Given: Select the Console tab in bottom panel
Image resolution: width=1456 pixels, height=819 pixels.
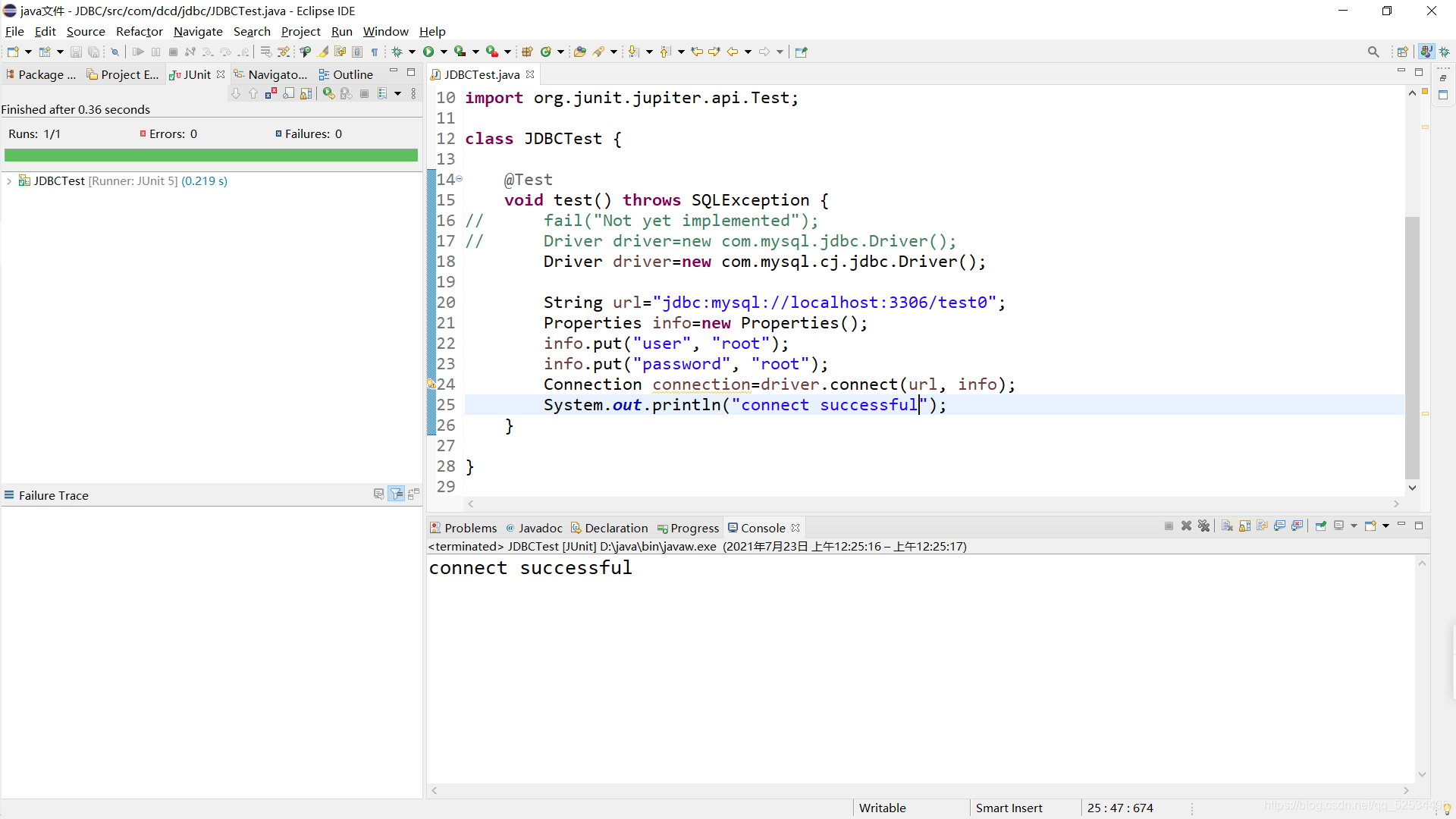Looking at the screenshot, I should pyautogui.click(x=762, y=527).
